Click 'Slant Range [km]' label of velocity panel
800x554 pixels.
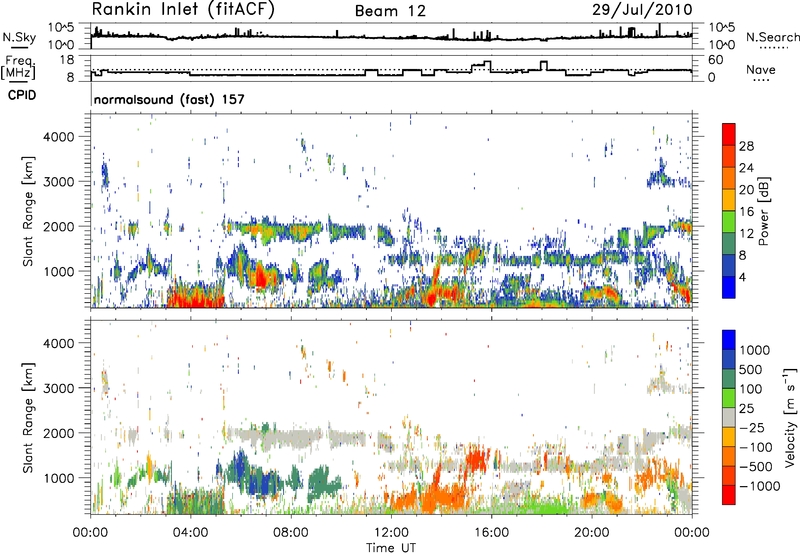pos(28,417)
